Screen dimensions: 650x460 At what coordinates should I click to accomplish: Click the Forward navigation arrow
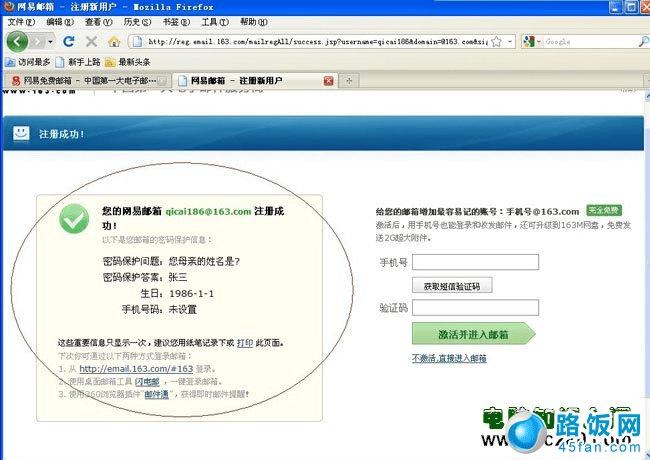(x=37, y=41)
